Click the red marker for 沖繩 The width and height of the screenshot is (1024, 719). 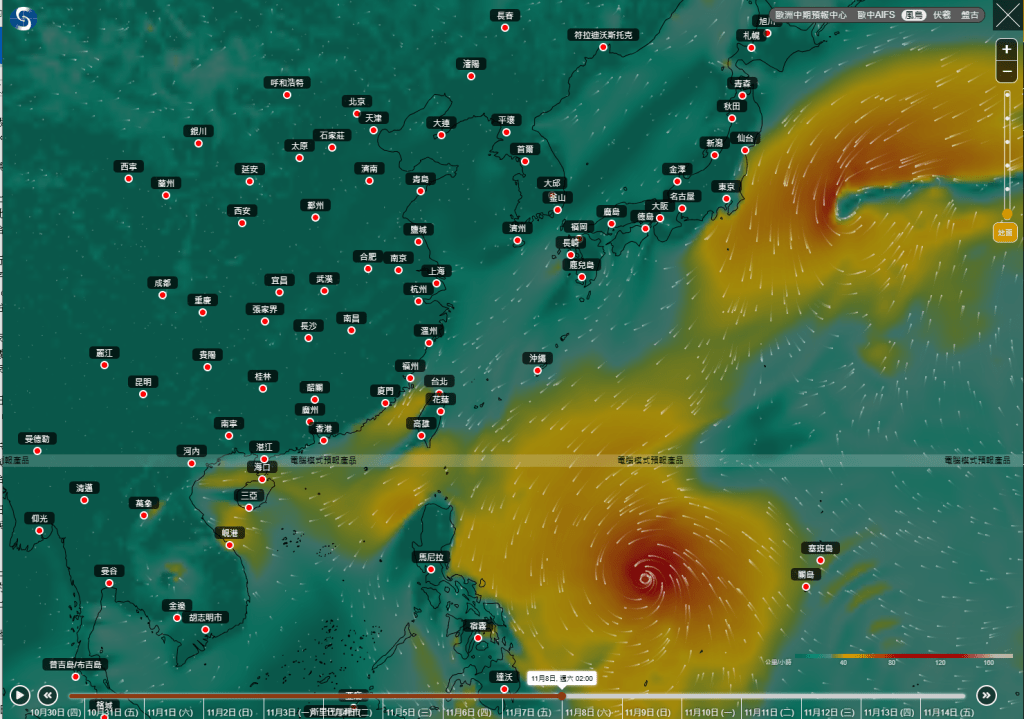[x=540, y=370]
